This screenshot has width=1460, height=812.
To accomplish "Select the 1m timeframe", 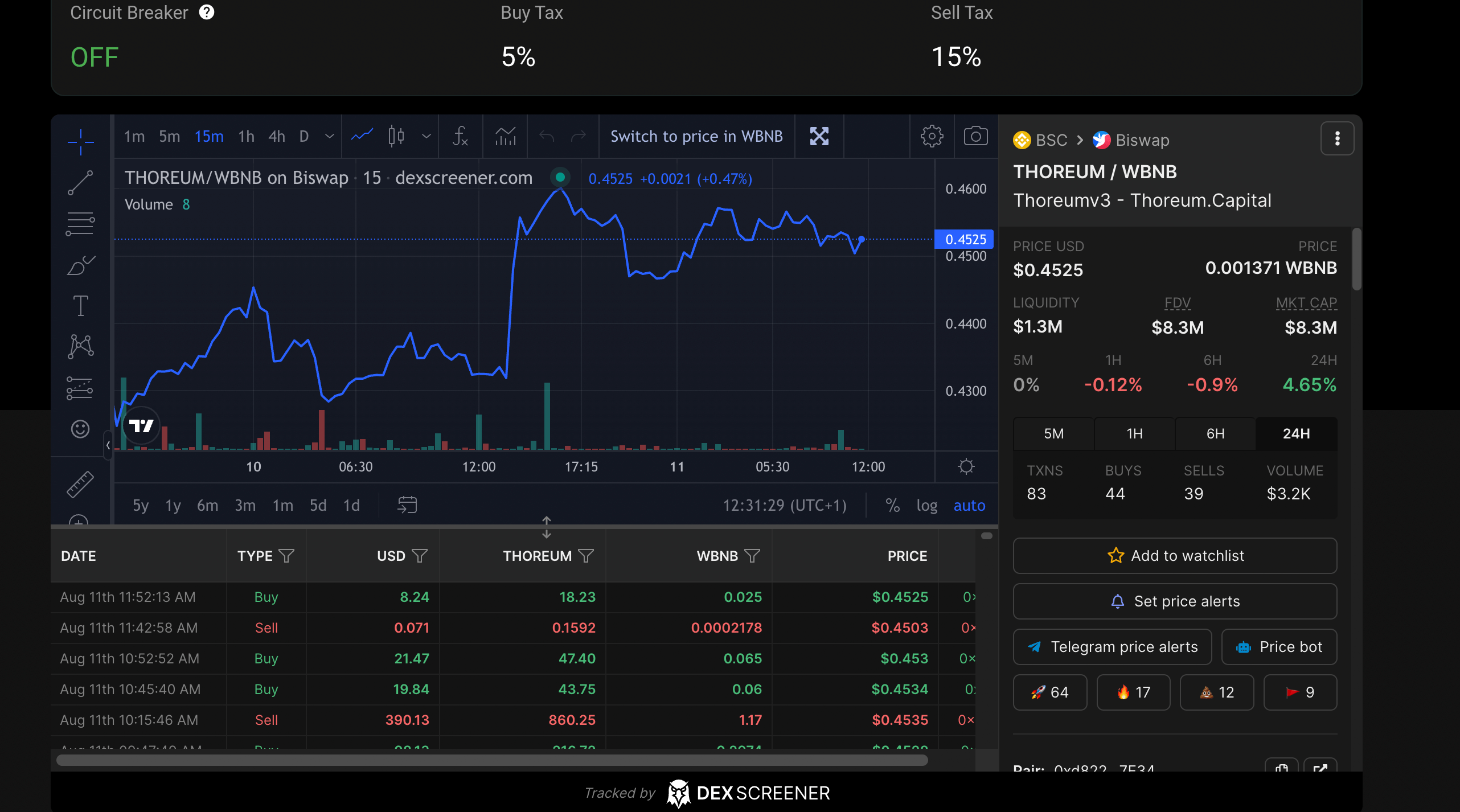I will click(134, 136).
